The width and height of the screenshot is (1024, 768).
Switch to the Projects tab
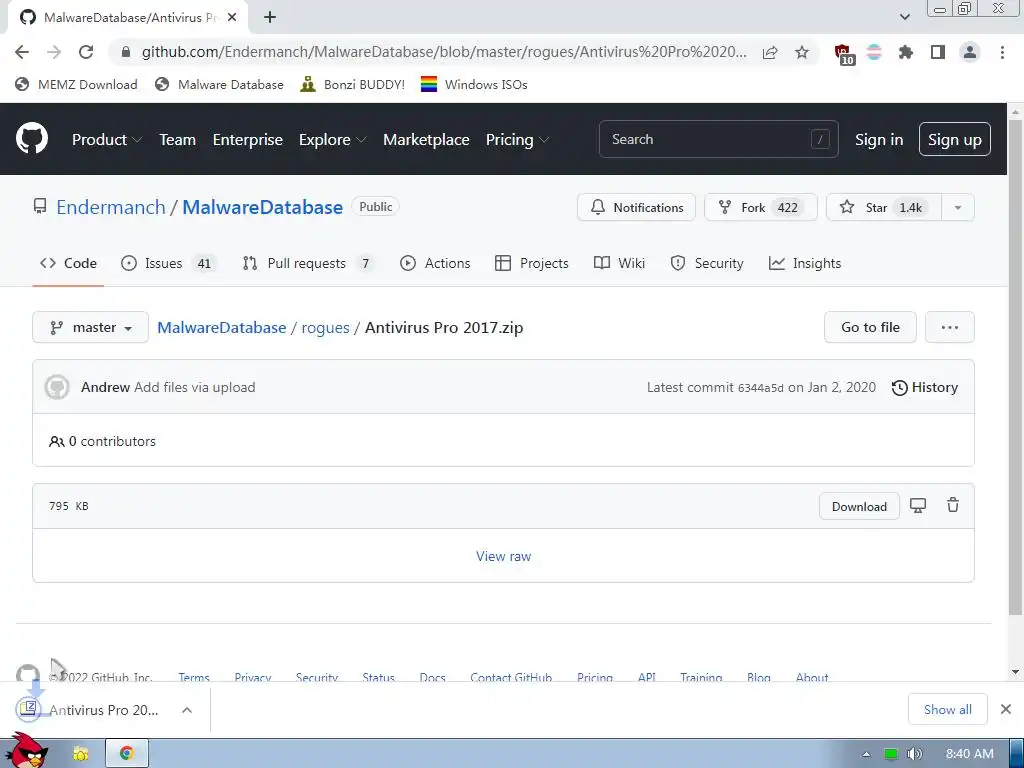coord(532,263)
